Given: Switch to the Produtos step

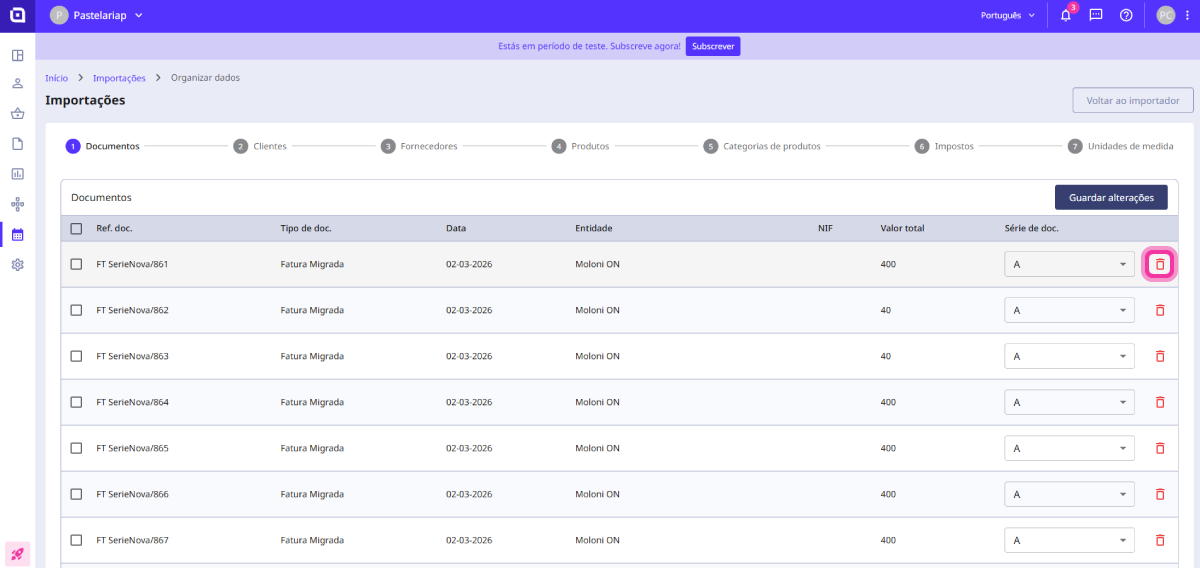Looking at the screenshot, I should tap(581, 146).
